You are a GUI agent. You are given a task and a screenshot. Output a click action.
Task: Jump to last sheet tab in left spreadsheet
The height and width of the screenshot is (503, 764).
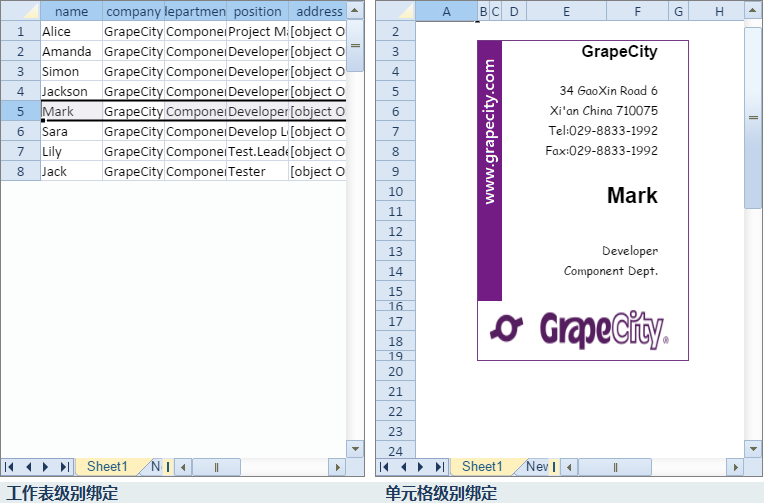[x=65, y=467]
